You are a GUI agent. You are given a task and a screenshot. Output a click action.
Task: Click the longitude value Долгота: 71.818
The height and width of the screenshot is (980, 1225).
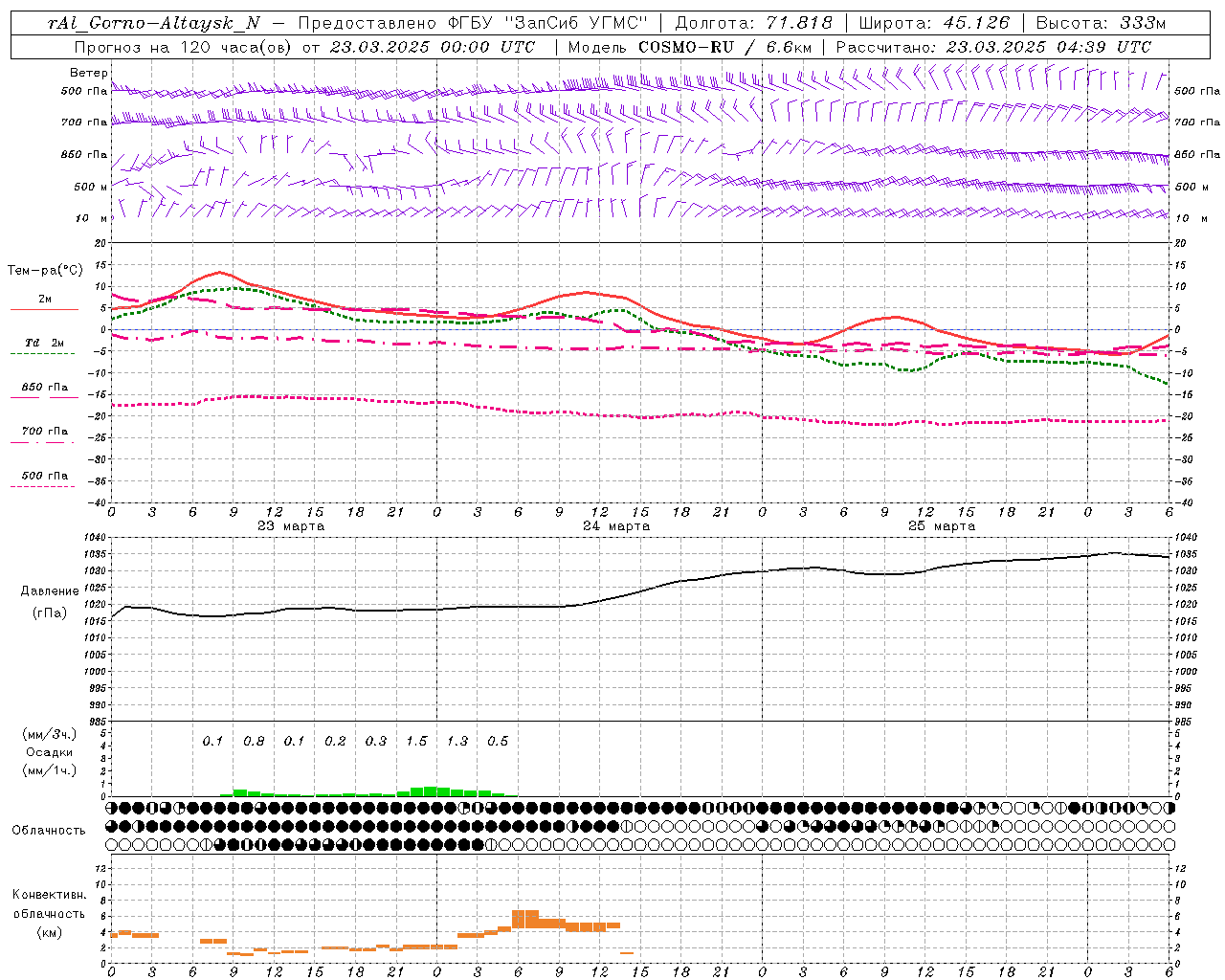(754, 24)
